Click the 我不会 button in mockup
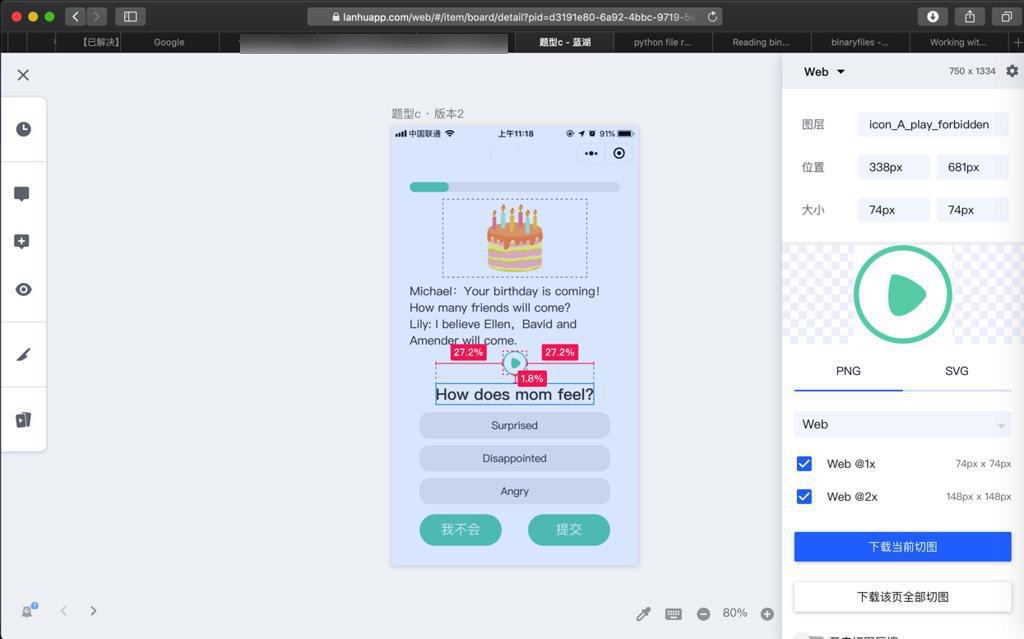 [460, 529]
